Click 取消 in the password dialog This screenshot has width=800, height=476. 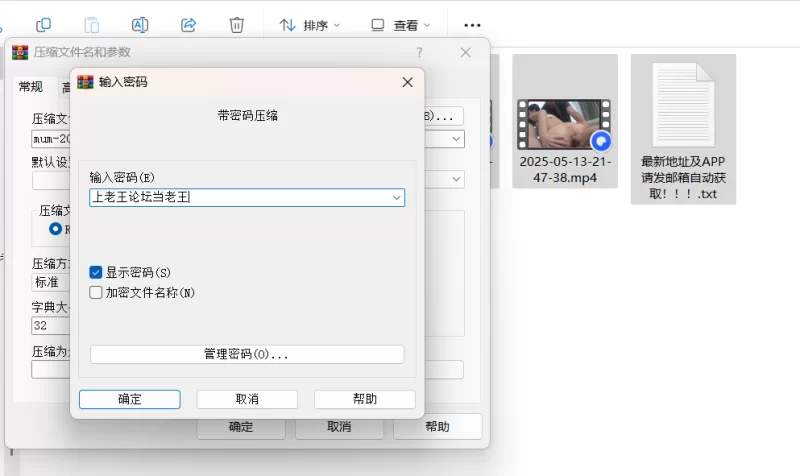coord(247,399)
